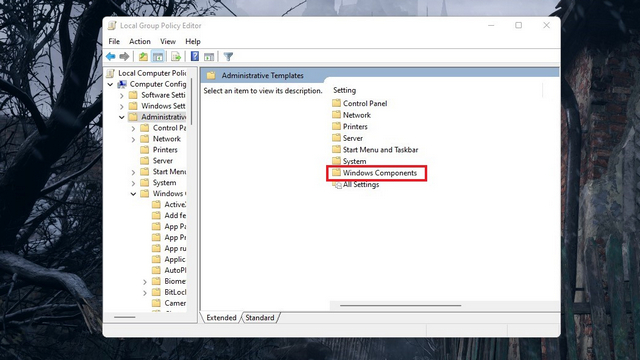
Task: Click the Setting list horizontal scrollbar thumb
Action: 400,305
